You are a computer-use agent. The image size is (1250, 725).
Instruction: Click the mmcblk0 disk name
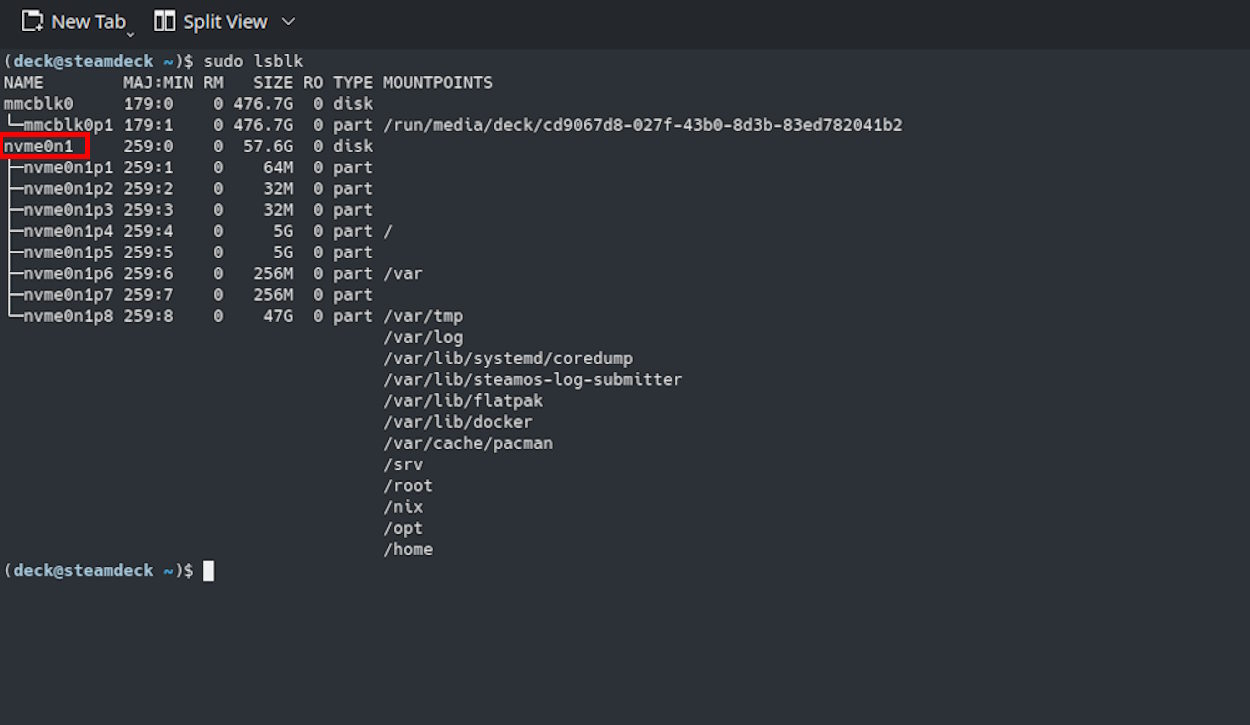(39, 103)
